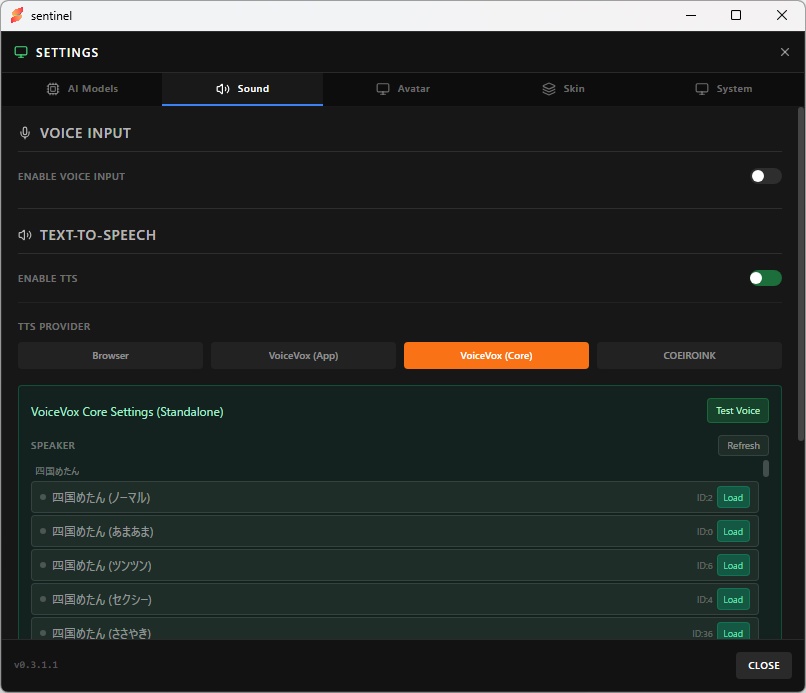Screen dimensions: 806x693
Task: Load speaker 四国めたん (あまあま) ID:0
Action: (733, 532)
